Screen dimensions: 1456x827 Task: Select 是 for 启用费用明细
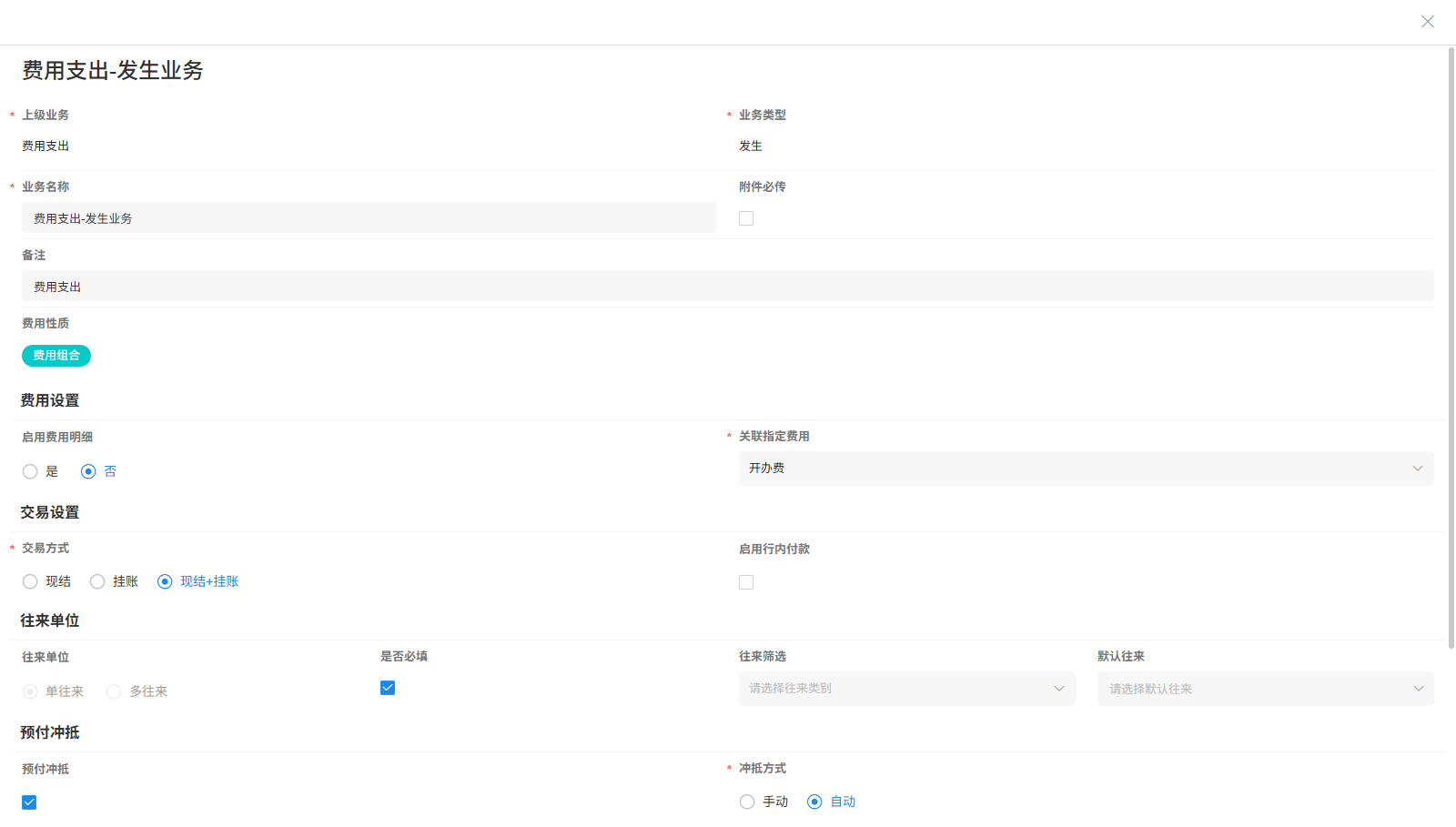[30, 471]
